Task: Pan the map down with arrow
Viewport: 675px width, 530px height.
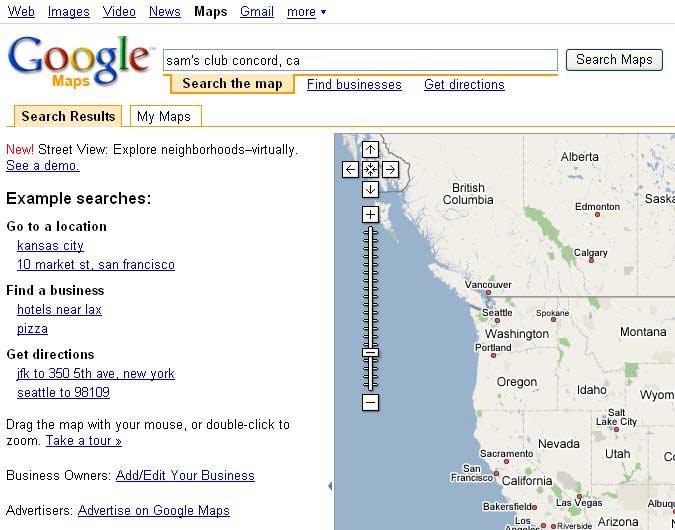Action: [x=370, y=189]
